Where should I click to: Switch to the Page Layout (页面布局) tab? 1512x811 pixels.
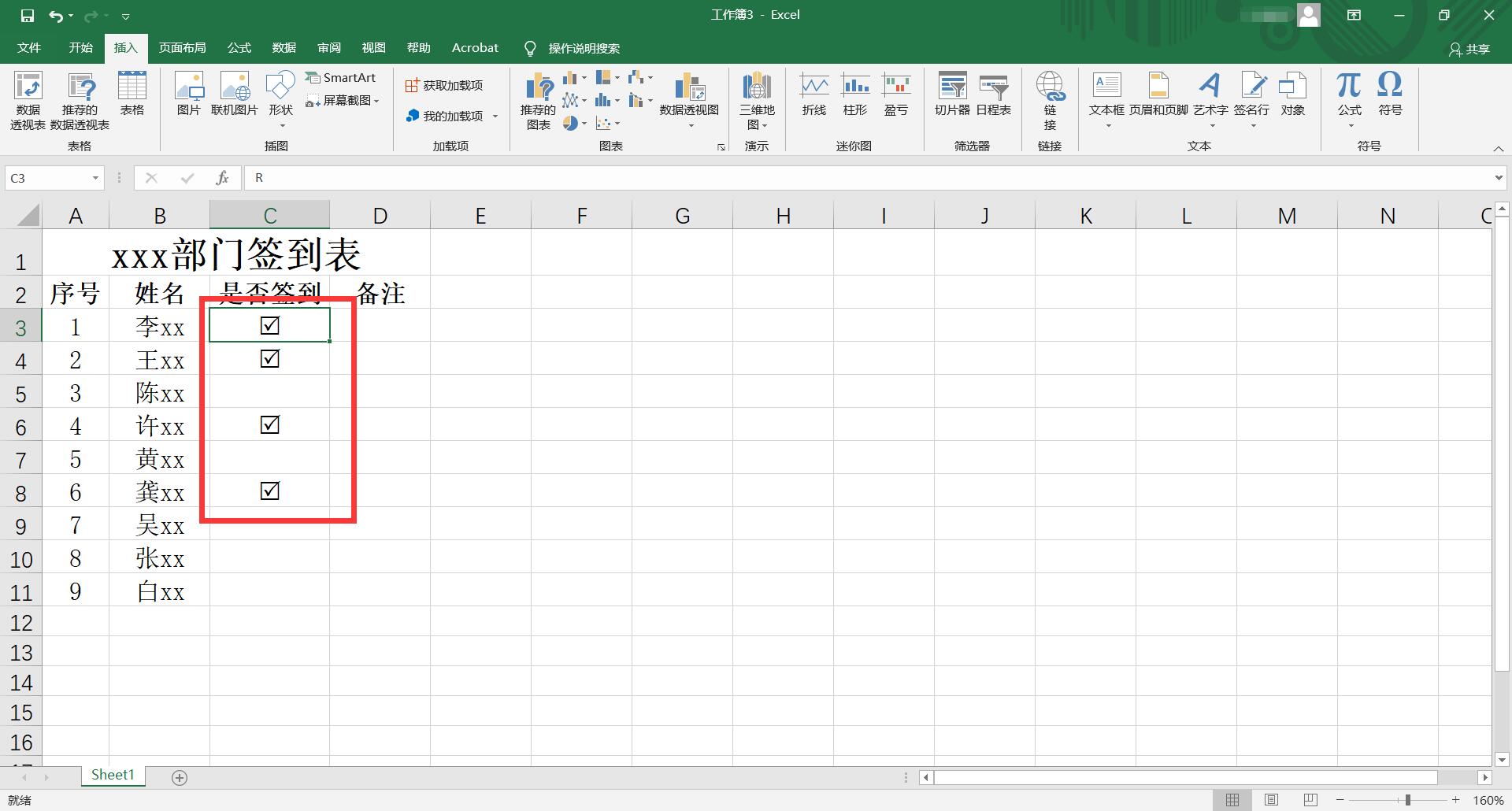182,48
